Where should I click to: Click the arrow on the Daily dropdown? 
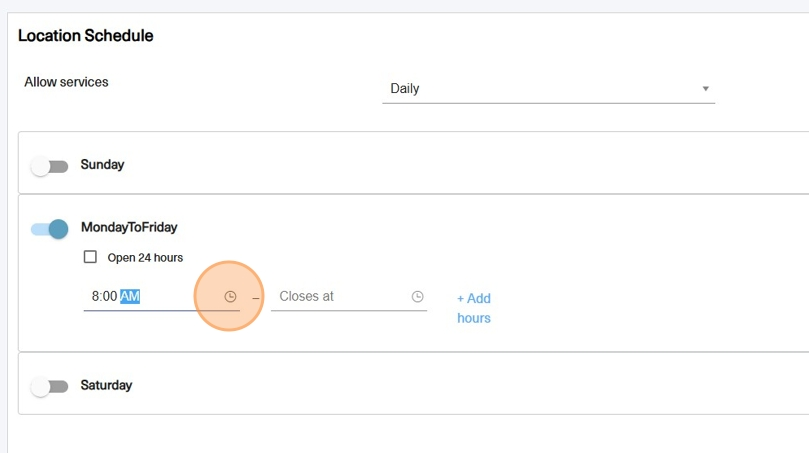705,89
